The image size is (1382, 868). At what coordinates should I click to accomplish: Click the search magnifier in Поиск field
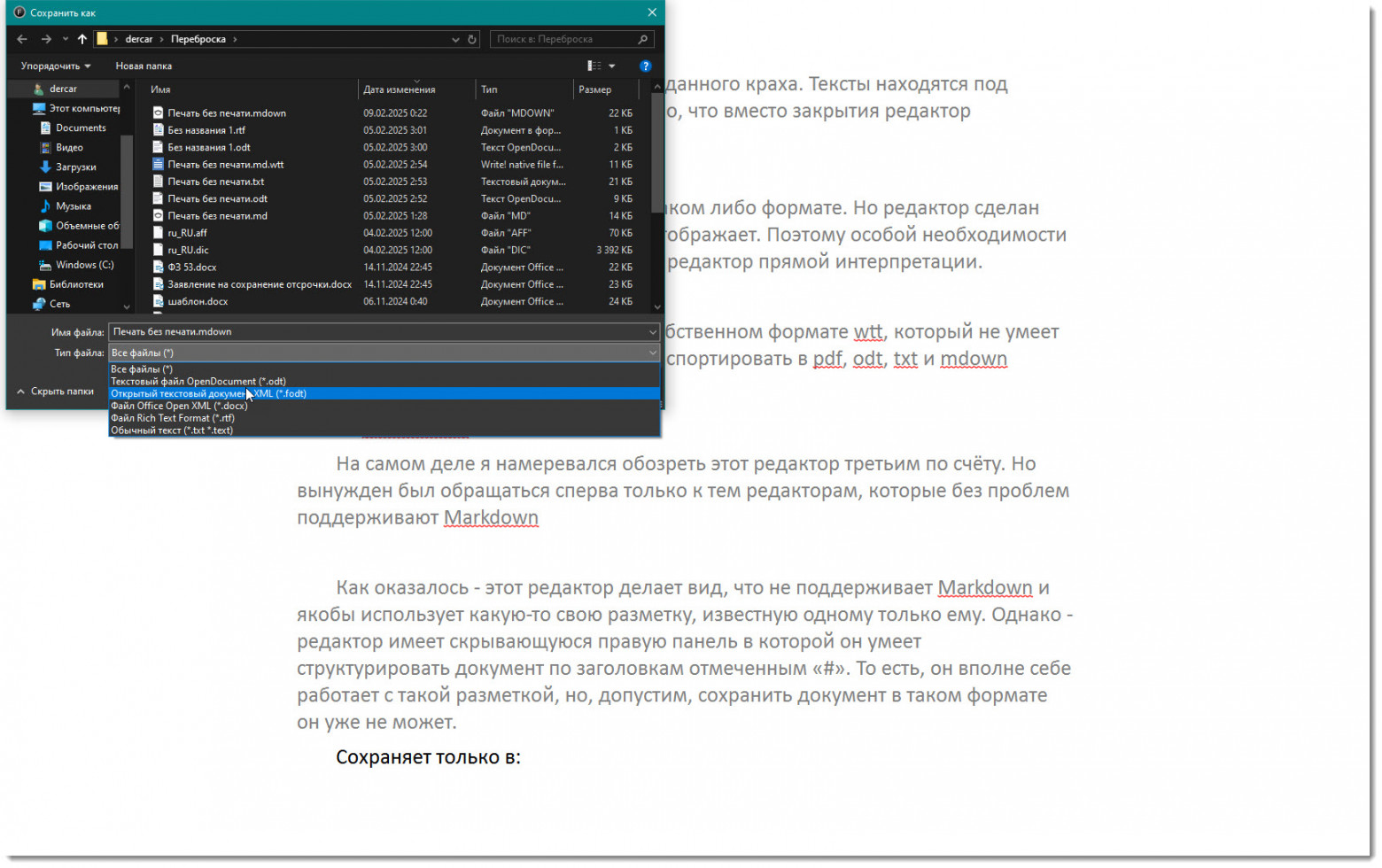[x=641, y=38]
